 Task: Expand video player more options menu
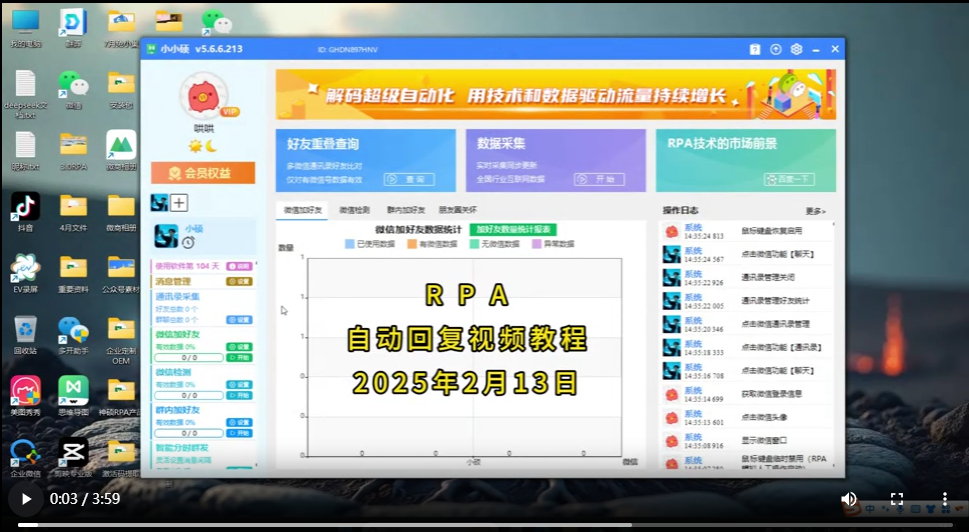(945, 499)
